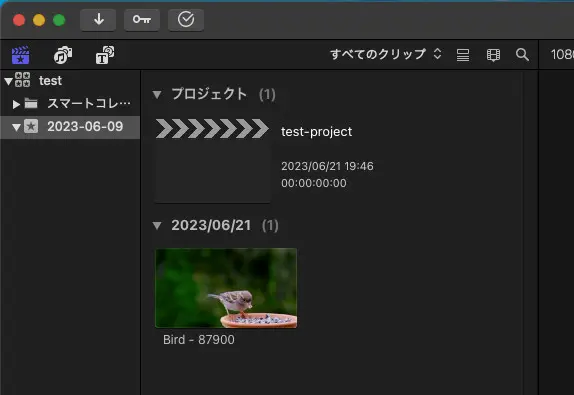Open the Keyword Editor key button
Image resolution: width=574 pixels, height=395 pixels.
(x=142, y=20)
